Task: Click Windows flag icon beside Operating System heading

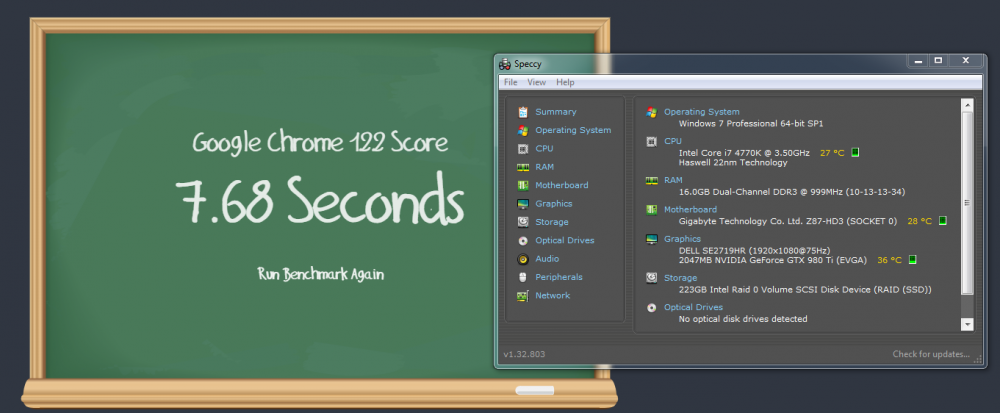Action: (x=651, y=112)
